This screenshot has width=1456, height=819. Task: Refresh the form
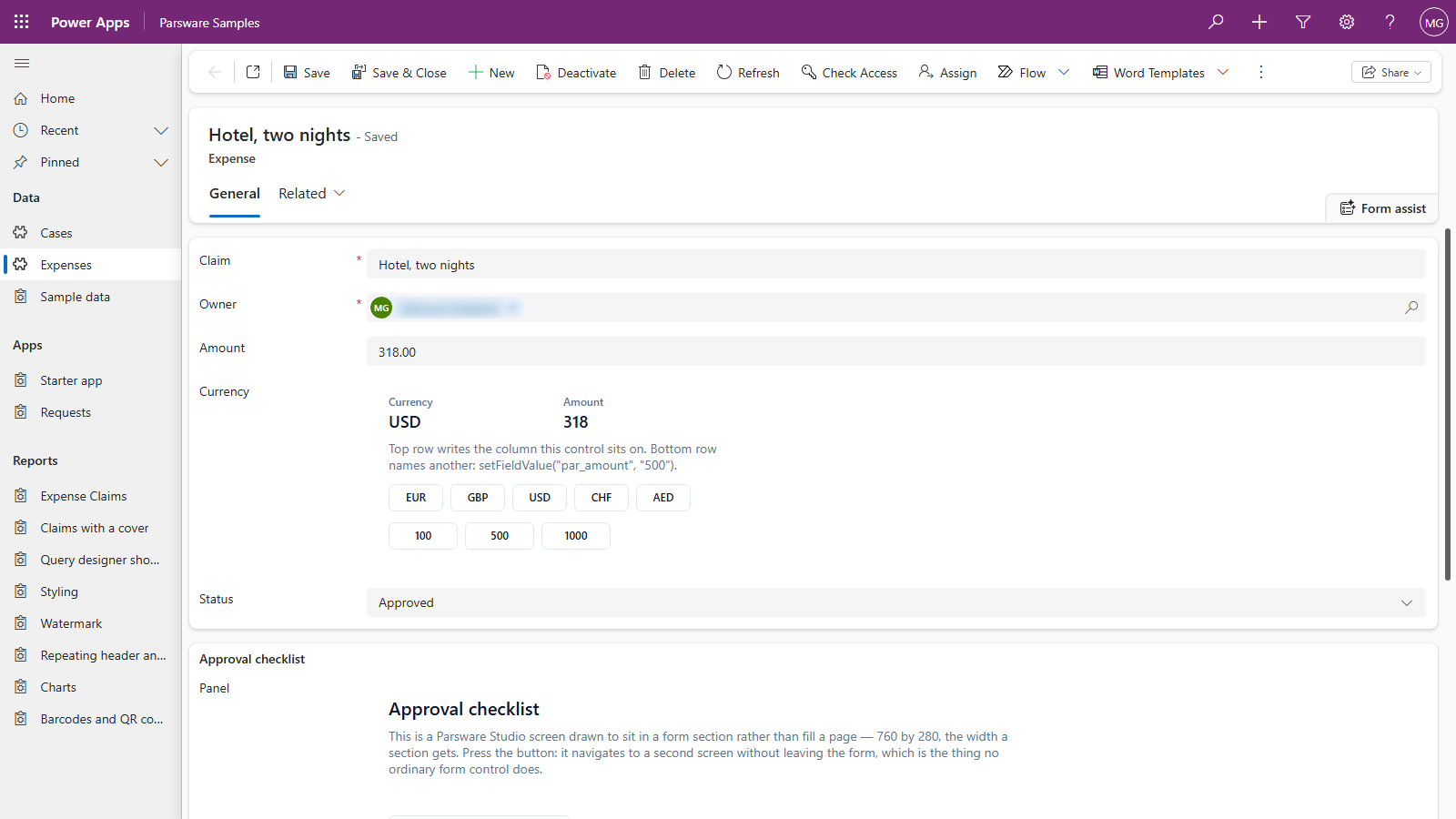tap(748, 72)
